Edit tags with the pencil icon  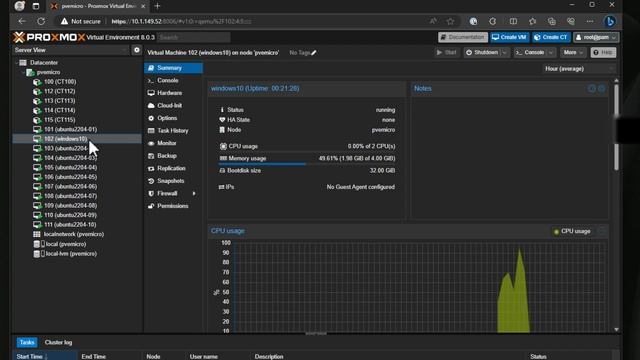click(313, 53)
